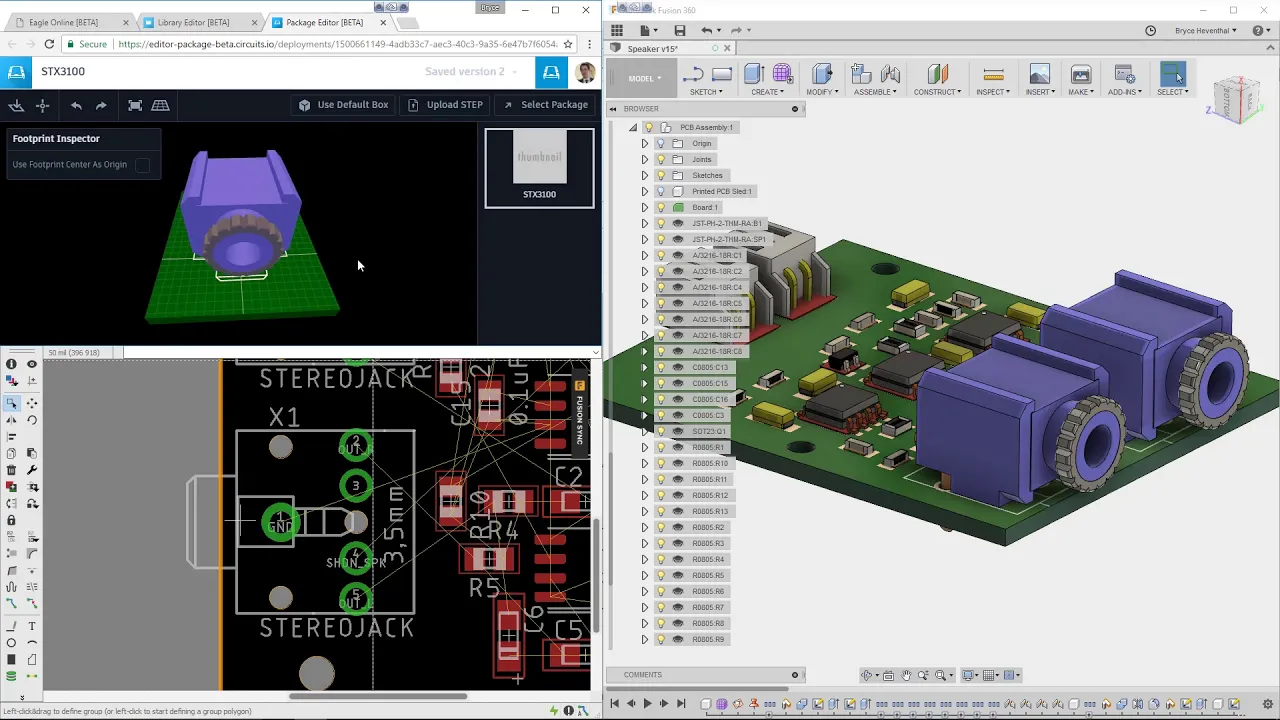Open the INSPECT menu in Fusion toolbar
This screenshot has height=720, width=1280.
pyautogui.click(x=992, y=92)
